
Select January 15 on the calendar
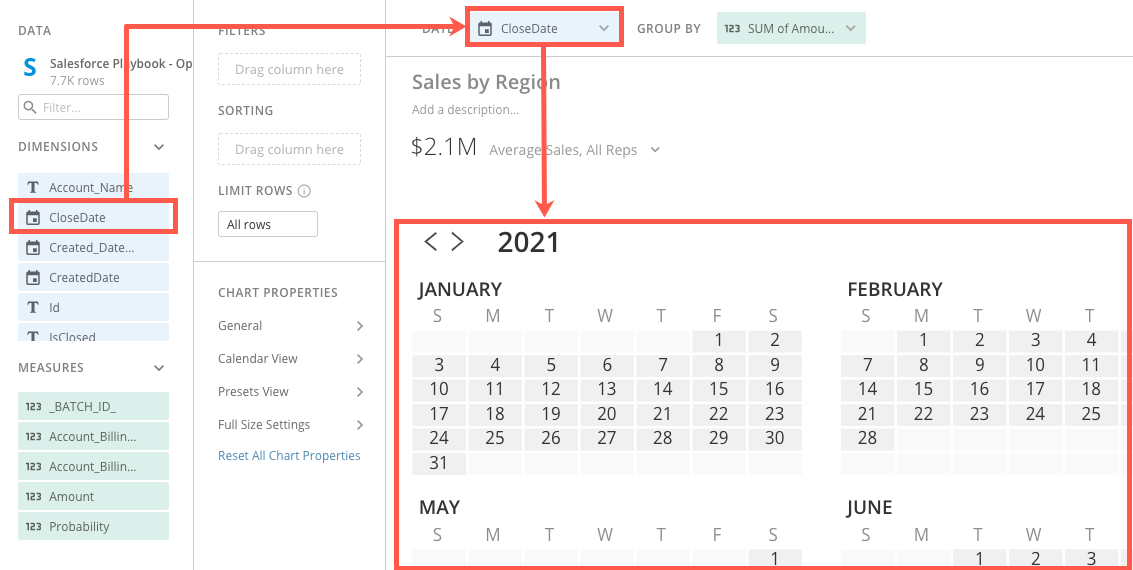[x=719, y=389]
